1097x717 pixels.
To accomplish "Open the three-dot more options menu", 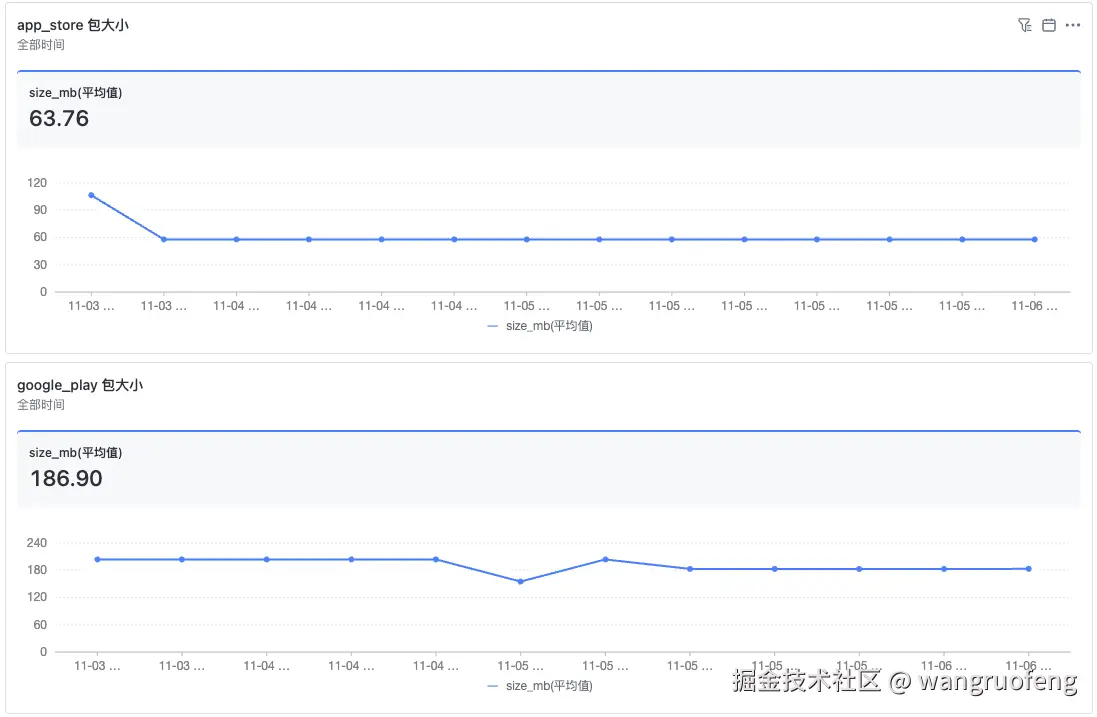I will point(1073,25).
